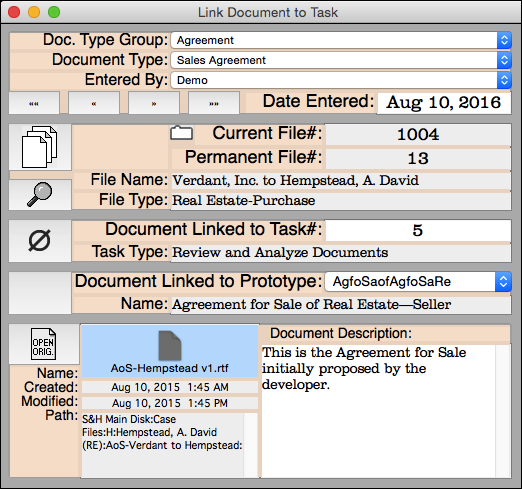Click the Document Linked to Task# field
The image size is (522, 489).
(x=418, y=230)
